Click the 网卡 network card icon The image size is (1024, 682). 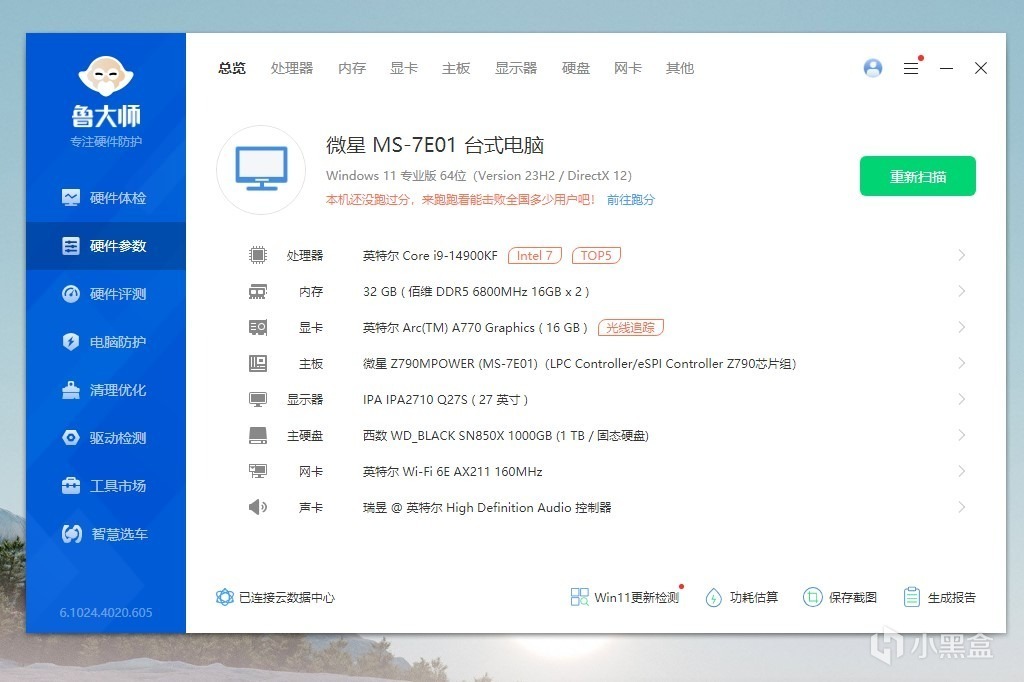coord(258,471)
